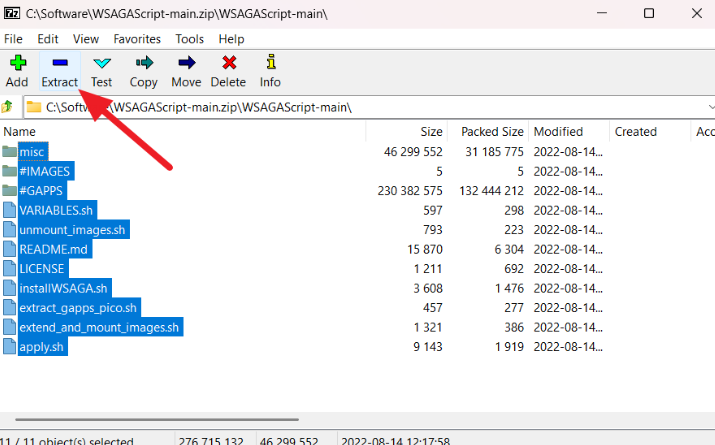
Task: Sort by the Size column header
Action: point(407,131)
